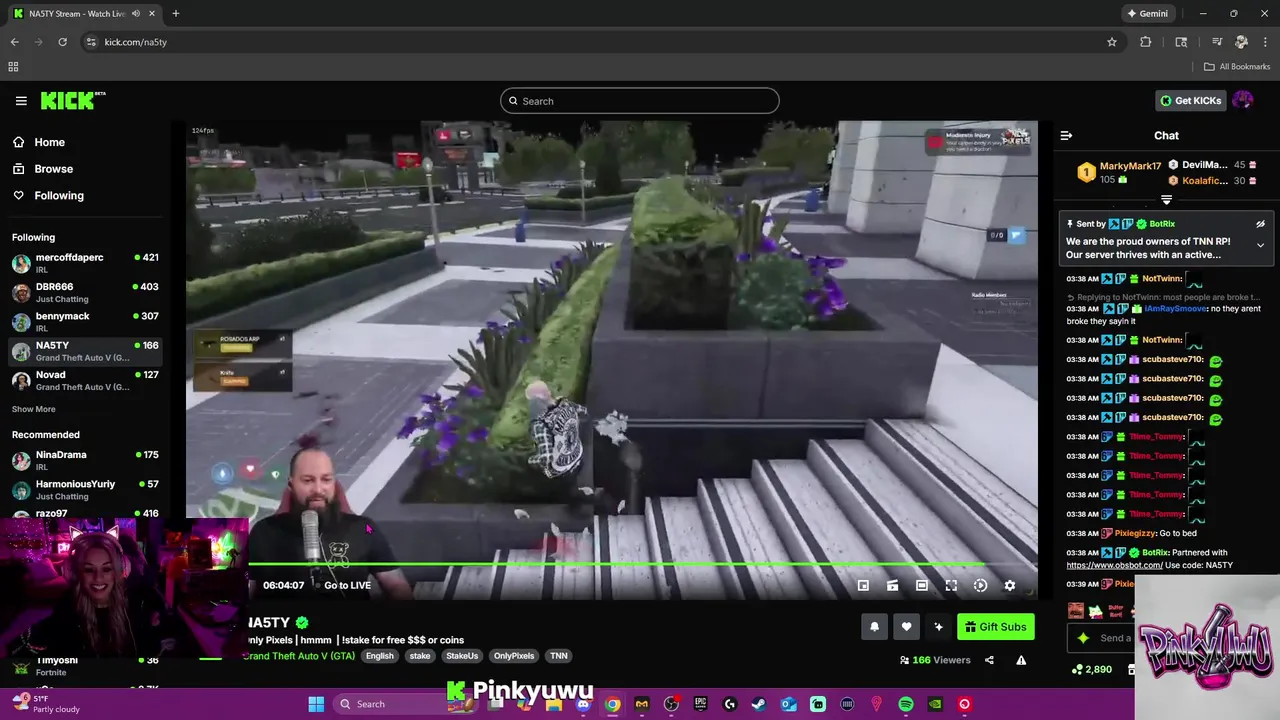This screenshot has height=720, width=1280.
Task: Select the DBR666 channel in Following
Action: tap(85, 292)
